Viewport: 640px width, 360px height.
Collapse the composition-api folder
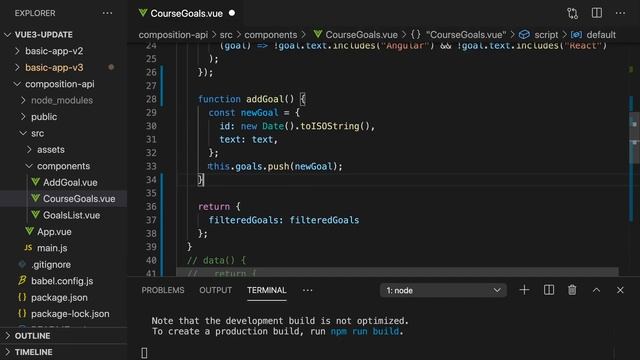tap(17, 84)
